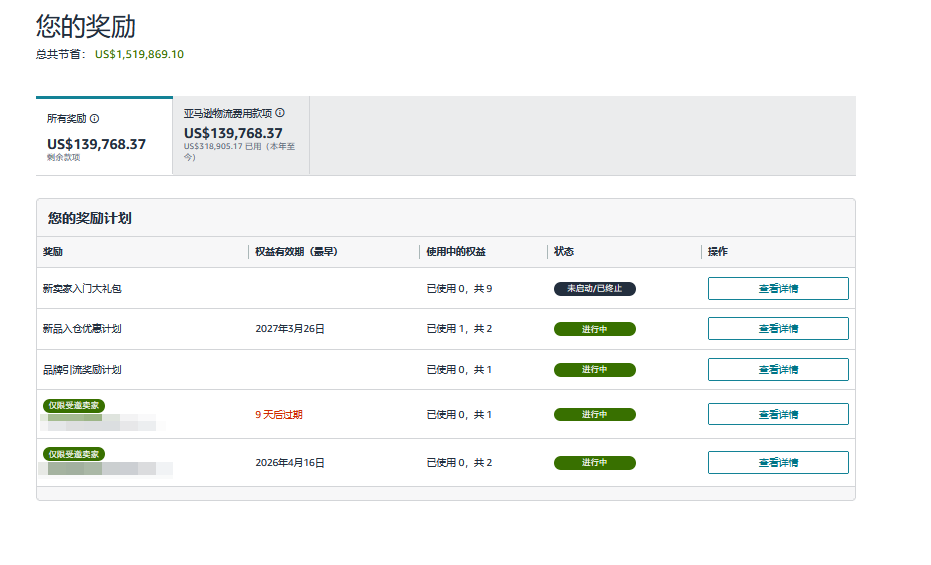Click the 使用中的权益 column header
Viewport: 931px width, 565px height.
pyautogui.click(x=456, y=252)
